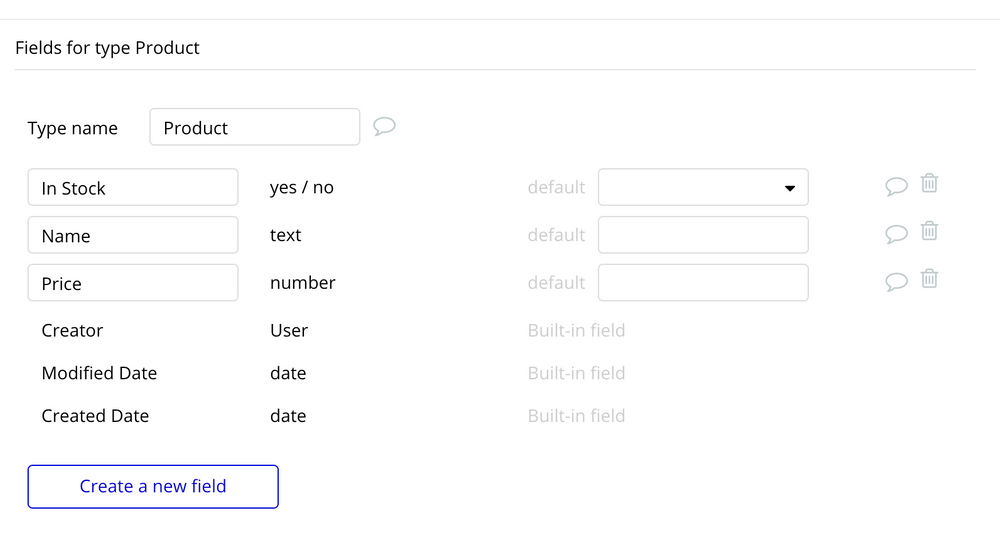Click the Creator built-in field name
The height and width of the screenshot is (555, 1000).
point(72,330)
